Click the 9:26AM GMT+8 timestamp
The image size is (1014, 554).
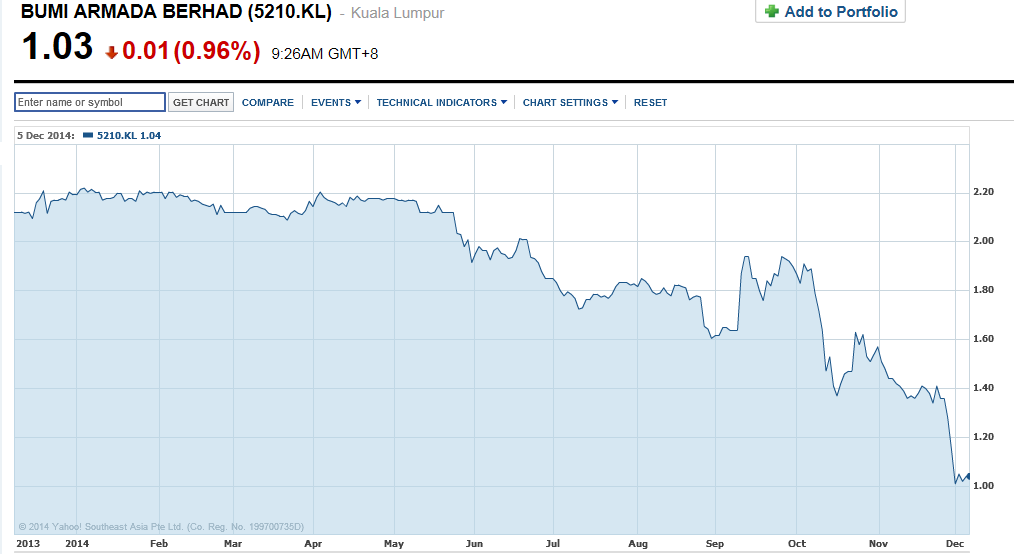325,54
